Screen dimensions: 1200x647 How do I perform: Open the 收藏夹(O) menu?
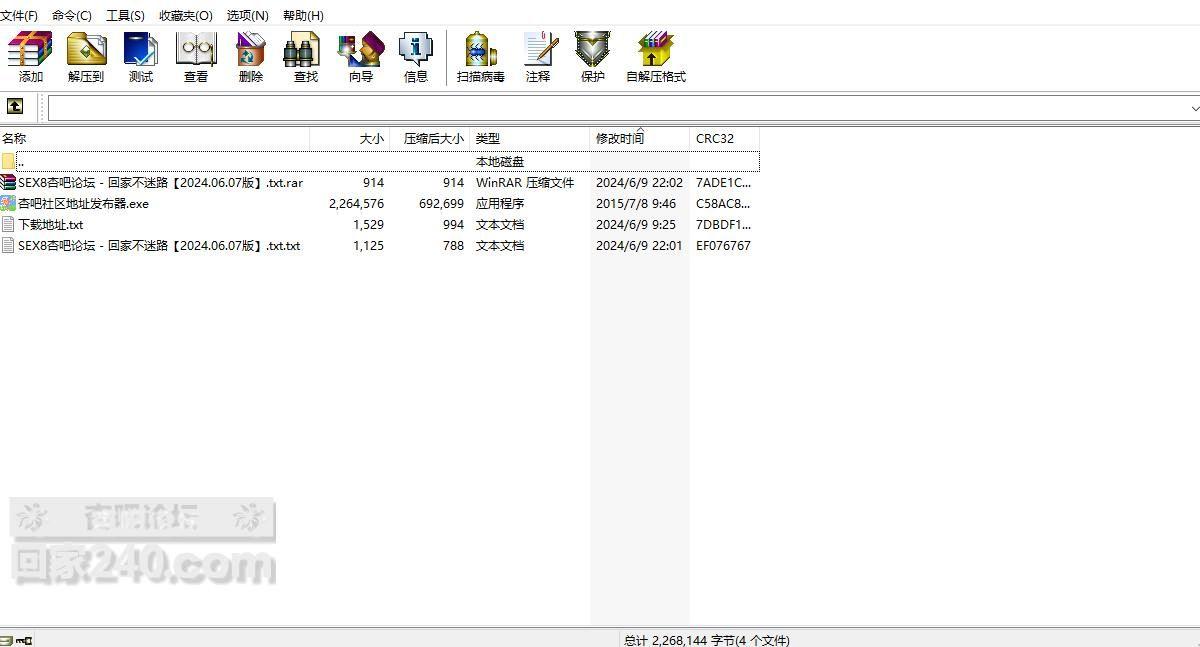[186, 15]
